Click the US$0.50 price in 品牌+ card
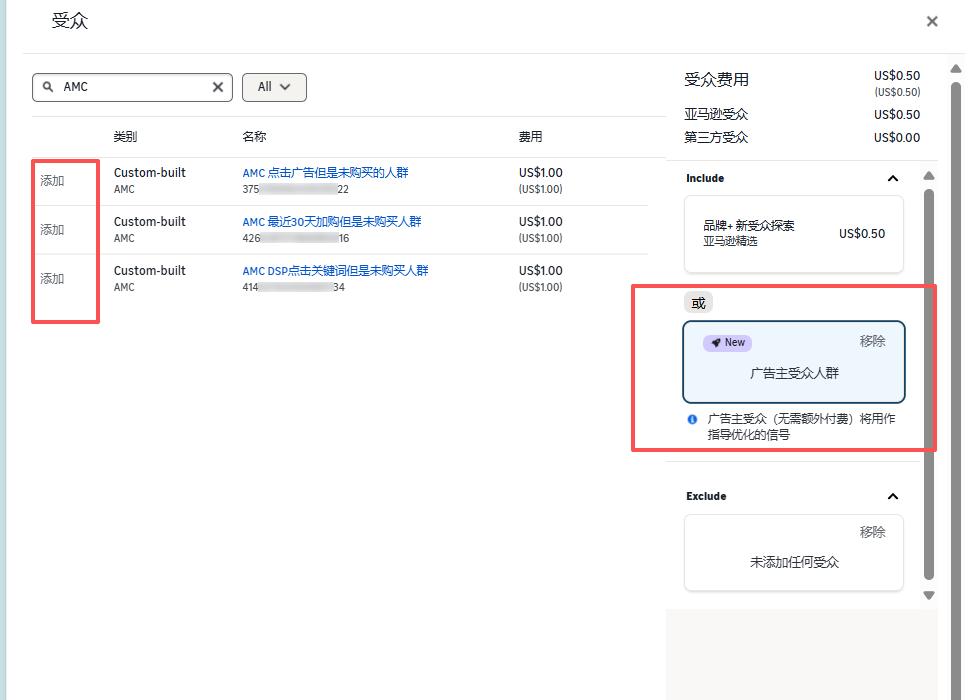 (862, 234)
